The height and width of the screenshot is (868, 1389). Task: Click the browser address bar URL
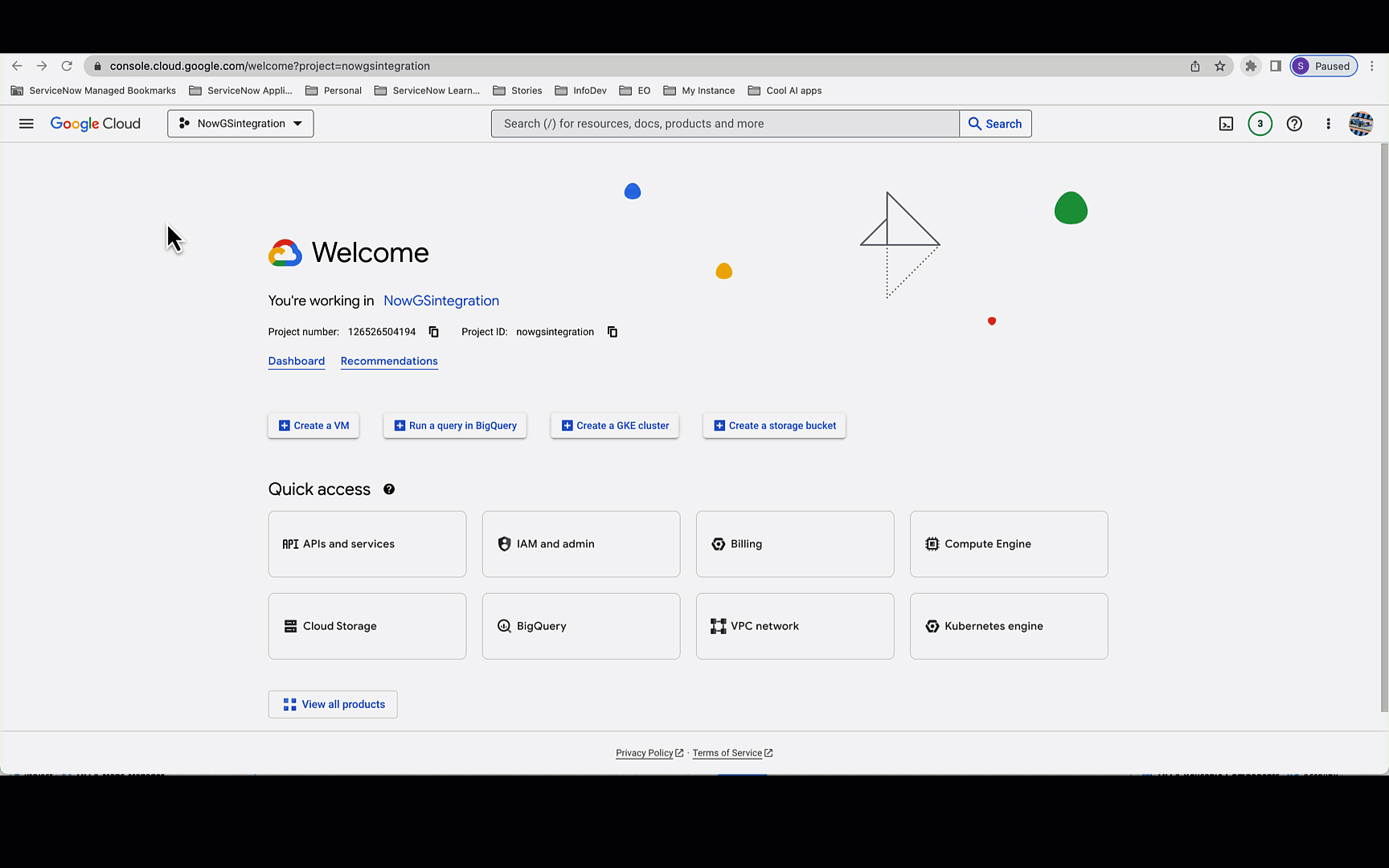[x=270, y=66]
